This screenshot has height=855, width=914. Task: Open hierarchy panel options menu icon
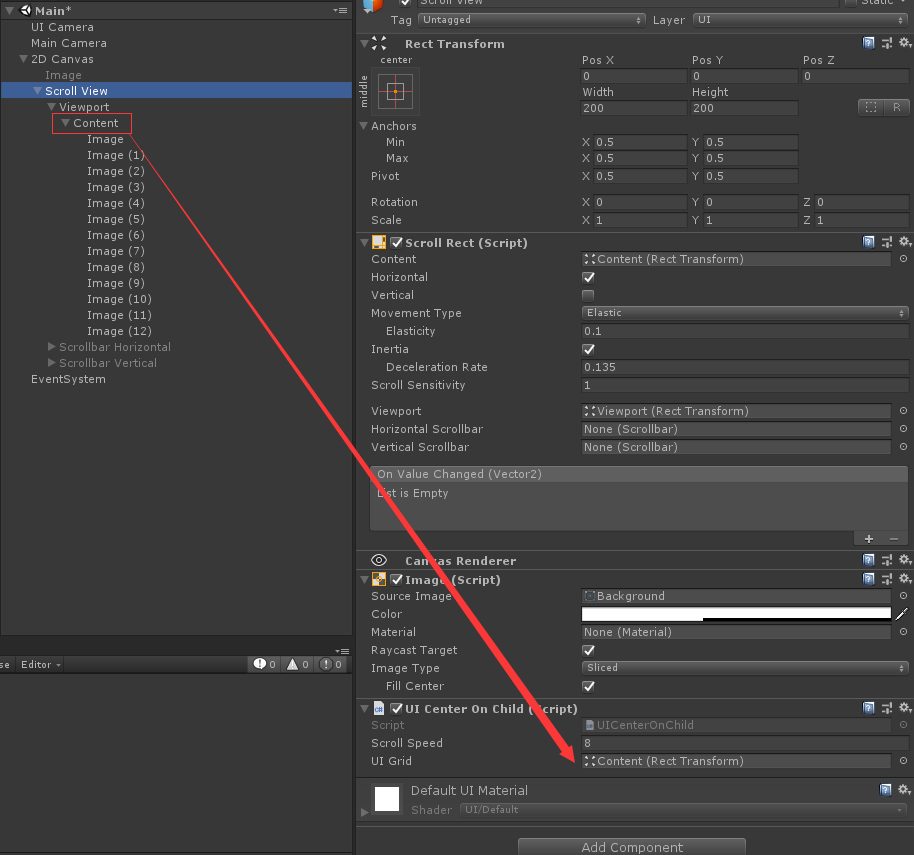tap(340, 10)
